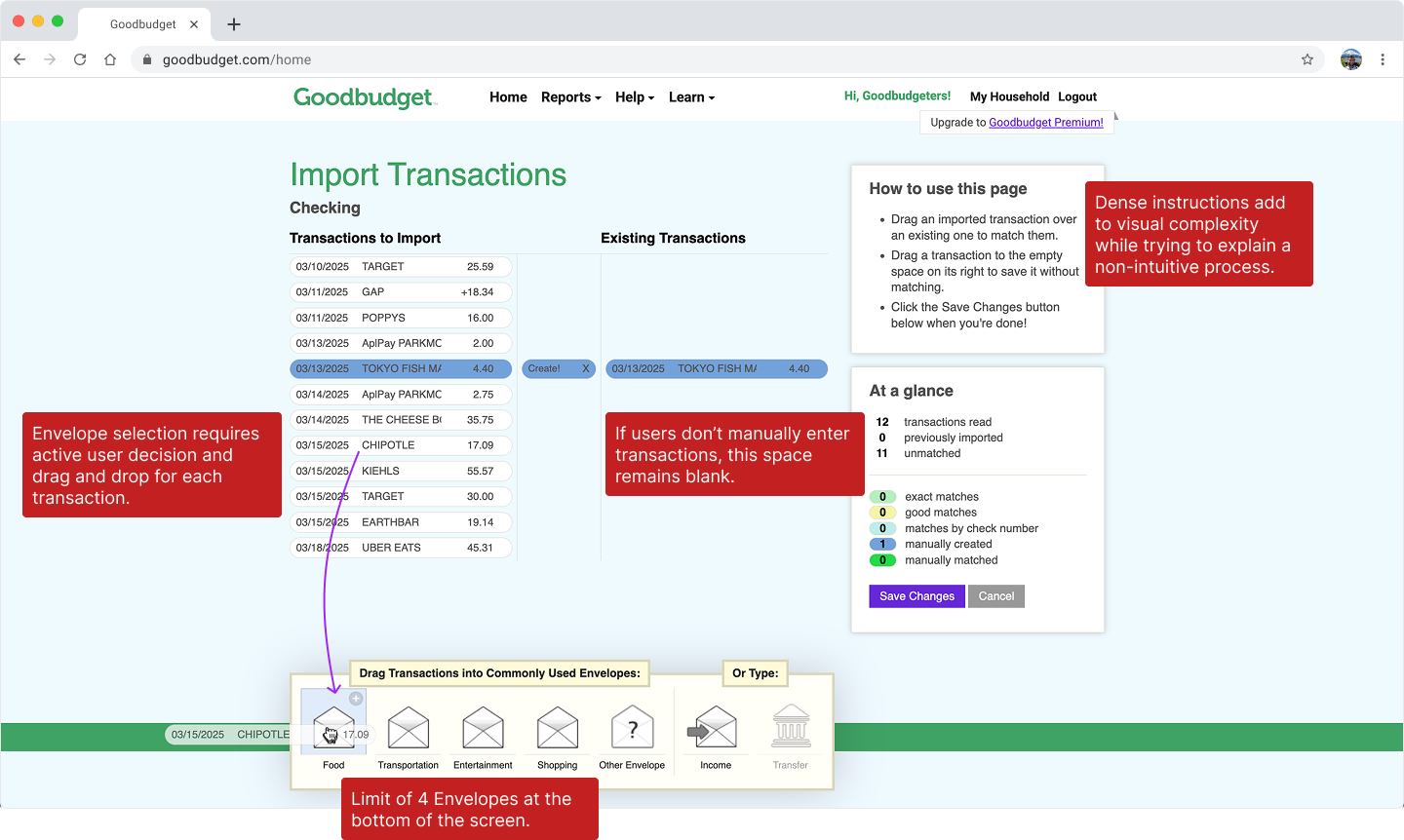Select the EARTHBAR 19.14 transaction

tap(401, 522)
